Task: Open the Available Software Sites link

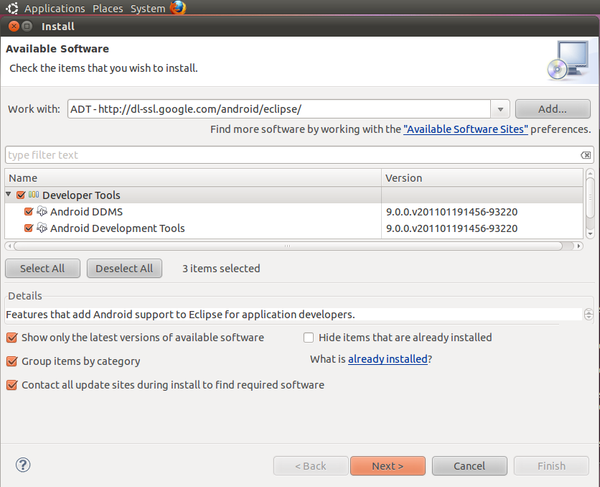Action: point(466,129)
